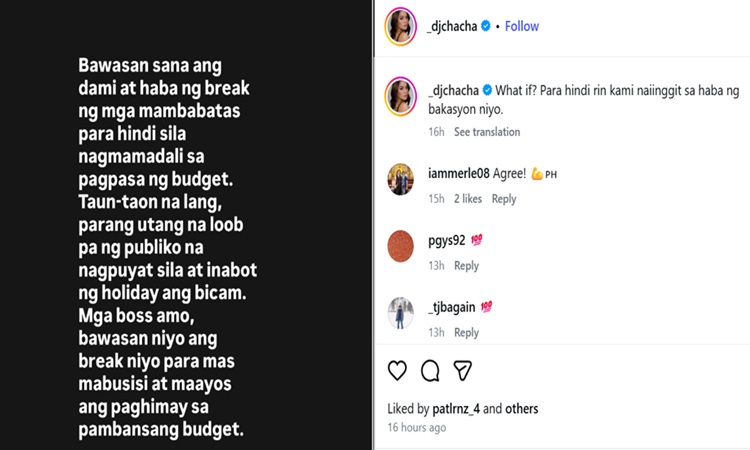The width and height of the screenshot is (750, 450).
Task: Open _tjbagain commenter avatar
Action: point(401,313)
